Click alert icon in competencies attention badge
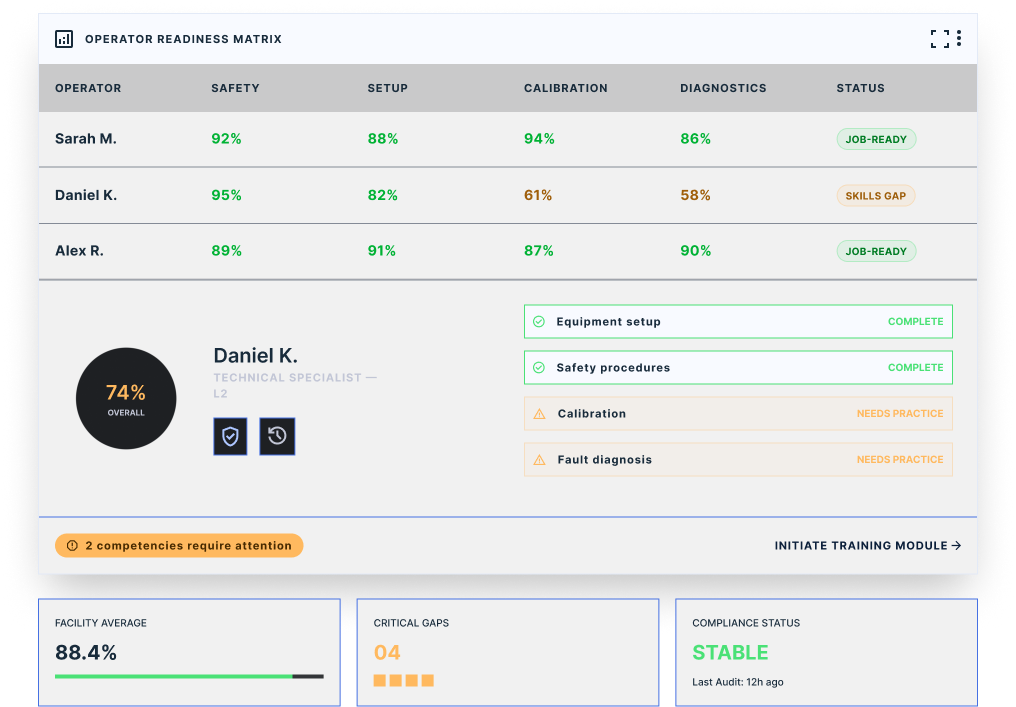 [x=73, y=546]
